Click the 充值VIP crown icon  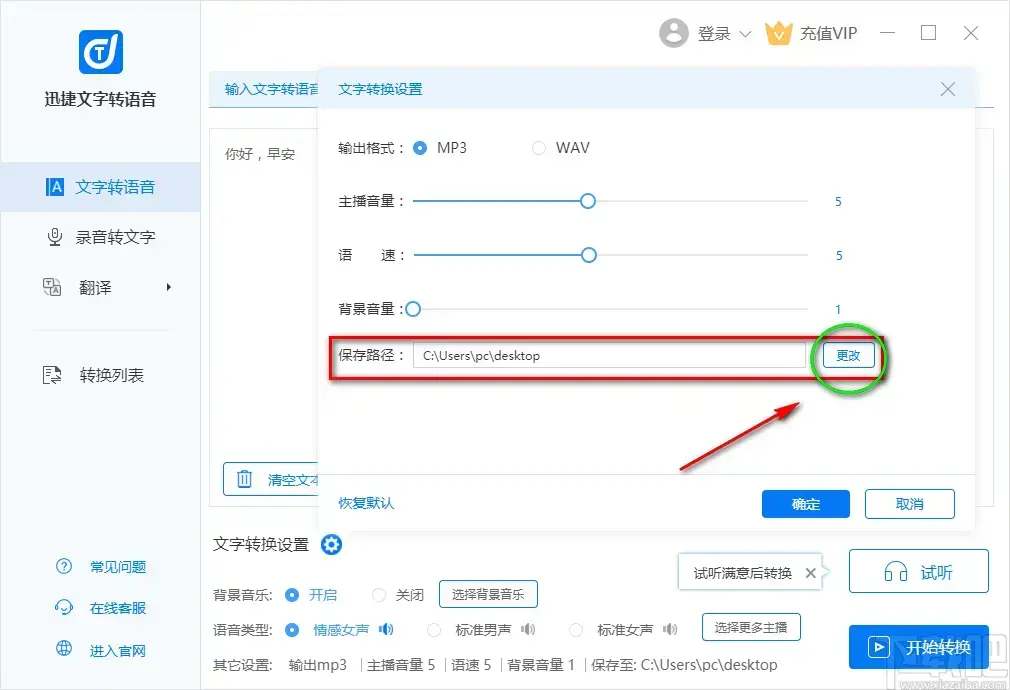coord(778,34)
